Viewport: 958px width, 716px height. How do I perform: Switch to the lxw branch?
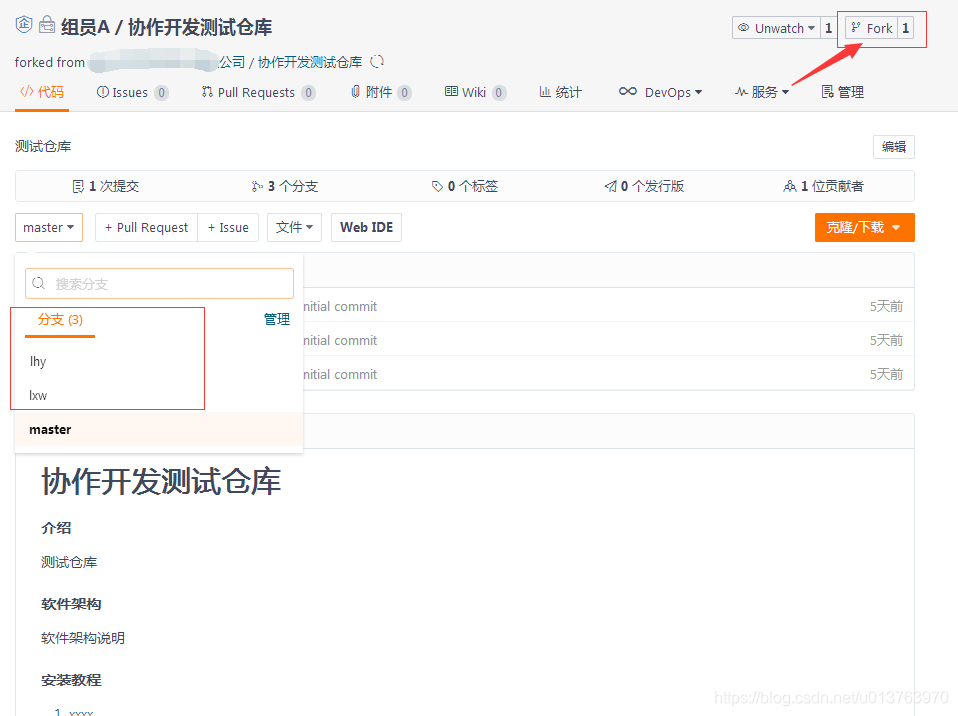tap(159, 395)
